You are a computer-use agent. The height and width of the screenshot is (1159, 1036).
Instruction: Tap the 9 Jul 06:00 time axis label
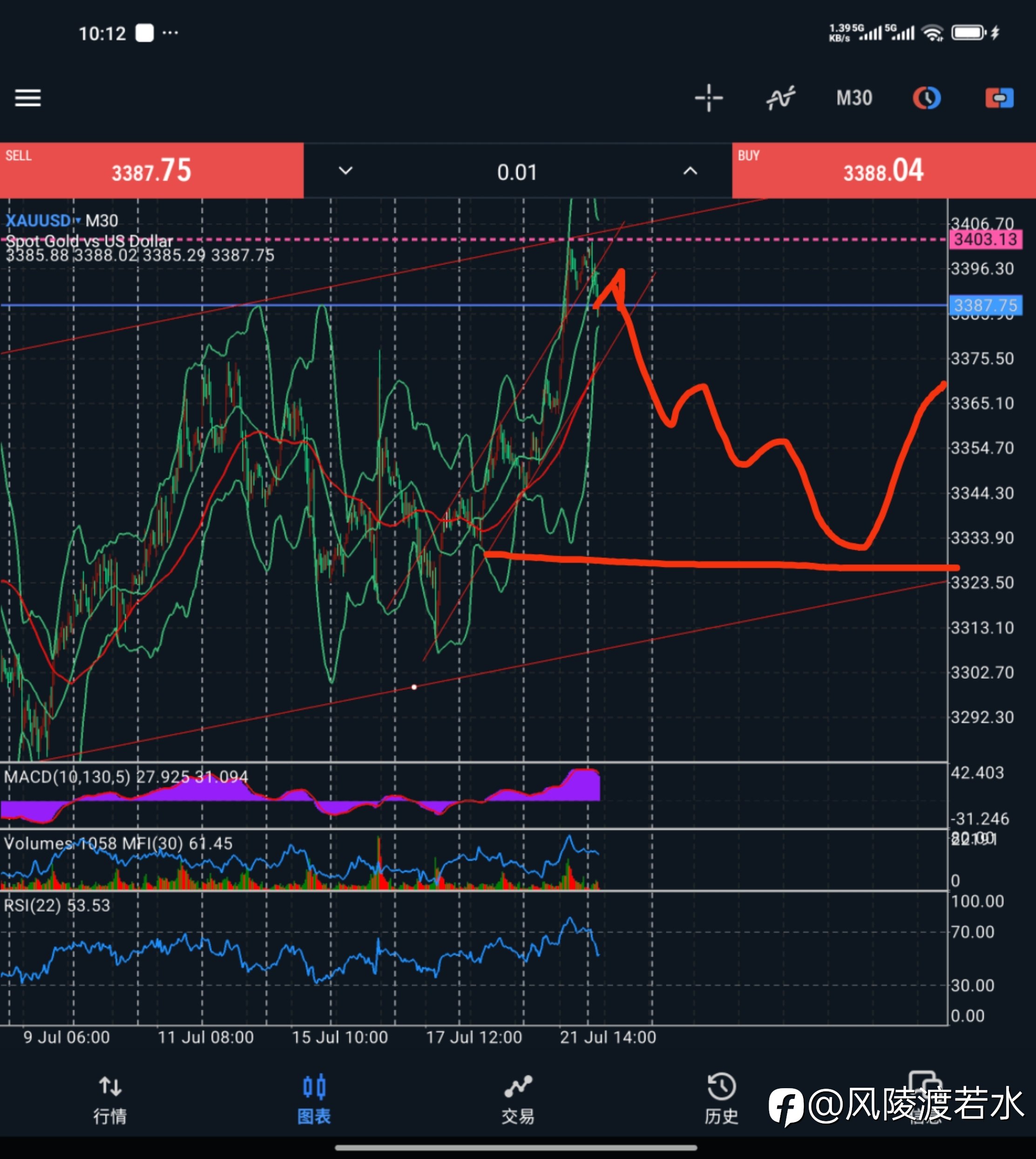tap(67, 1037)
